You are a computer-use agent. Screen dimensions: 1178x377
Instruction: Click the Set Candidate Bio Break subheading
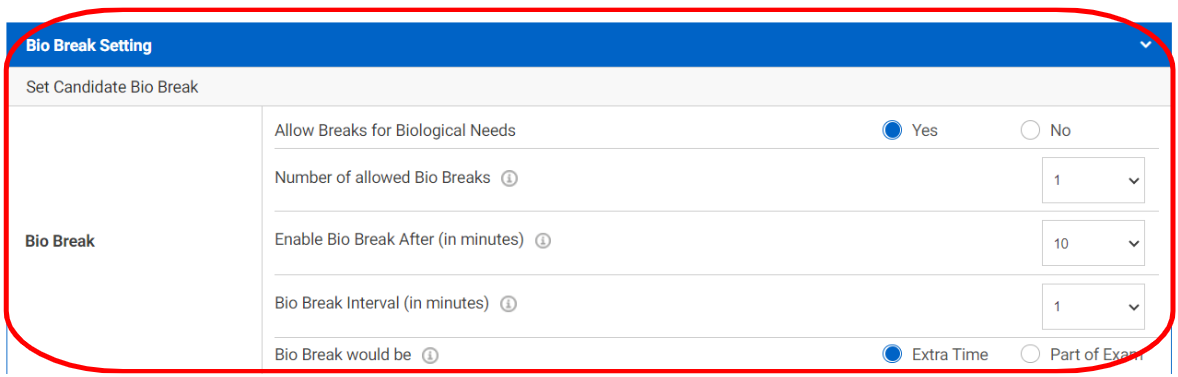(112, 87)
